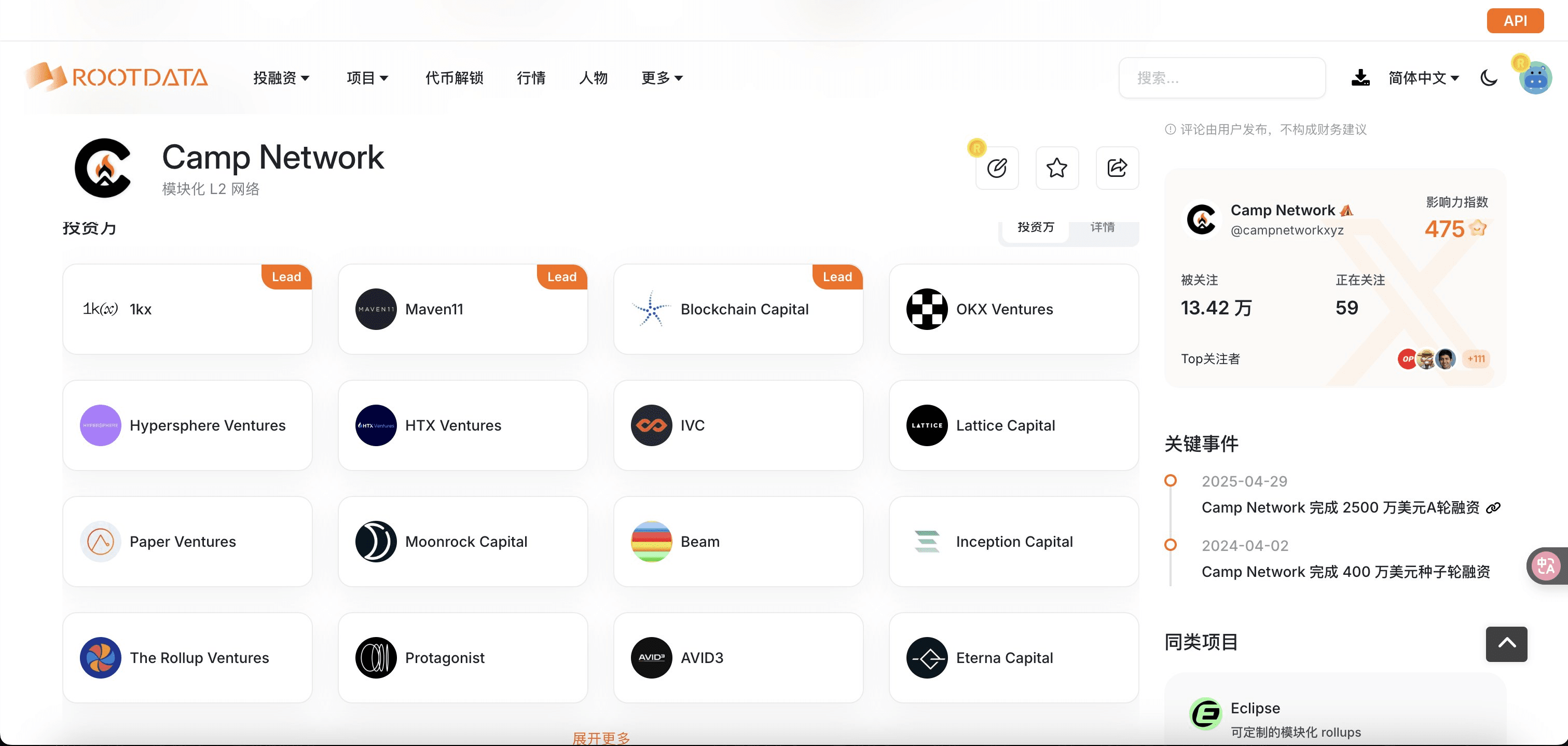This screenshot has height=746, width=1568.
Task: Click the Blockchain Capital starburst logo
Action: [x=651, y=309]
